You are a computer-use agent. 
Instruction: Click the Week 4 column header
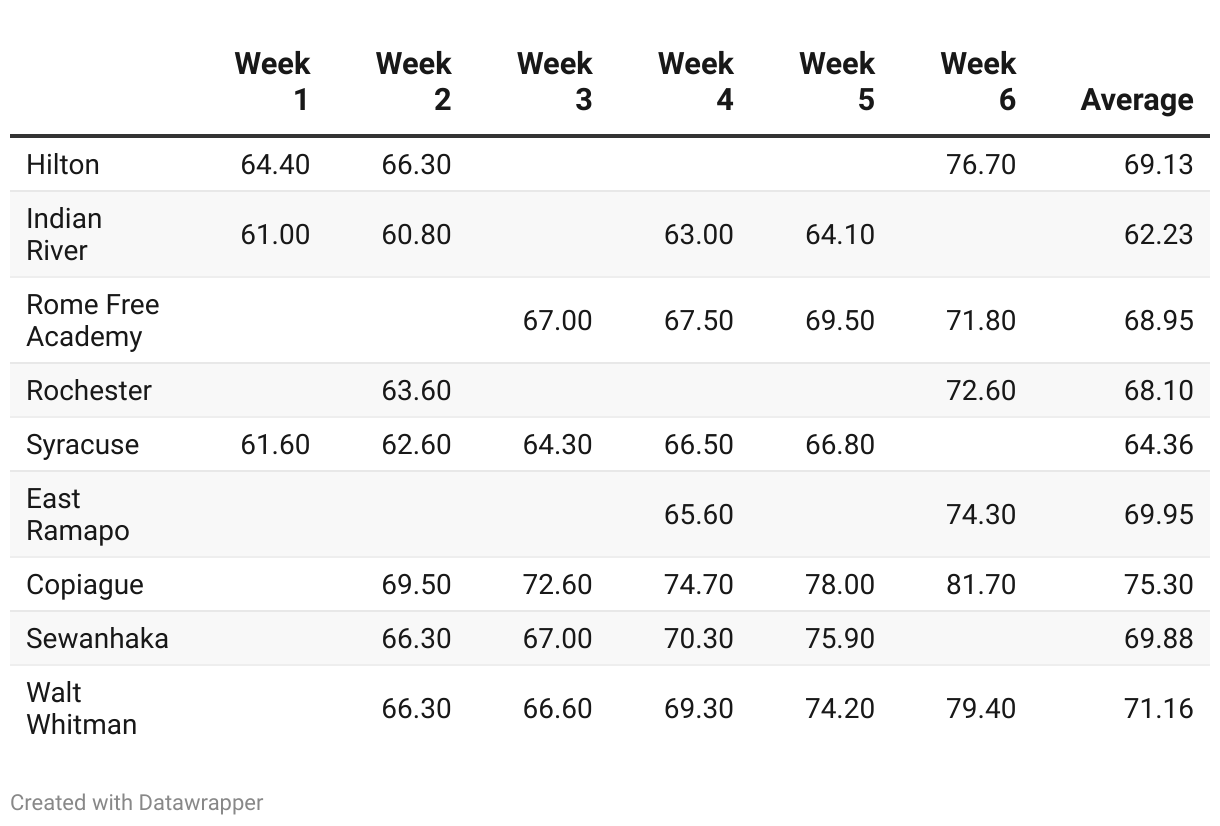(x=695, y=81)
